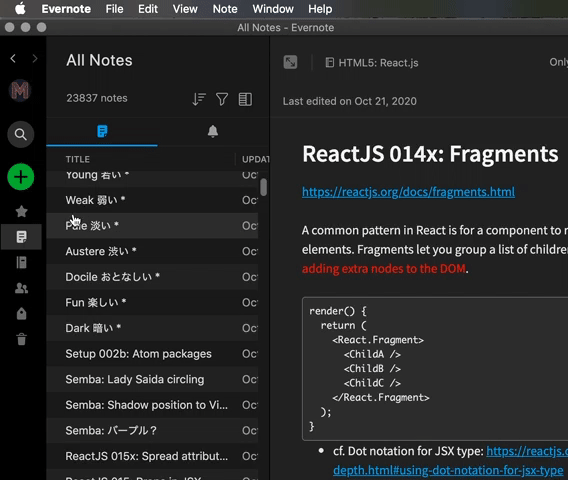Click the ReactJS 014x: Fragments title
Screen dimensions: 568x480
[430, 154]
